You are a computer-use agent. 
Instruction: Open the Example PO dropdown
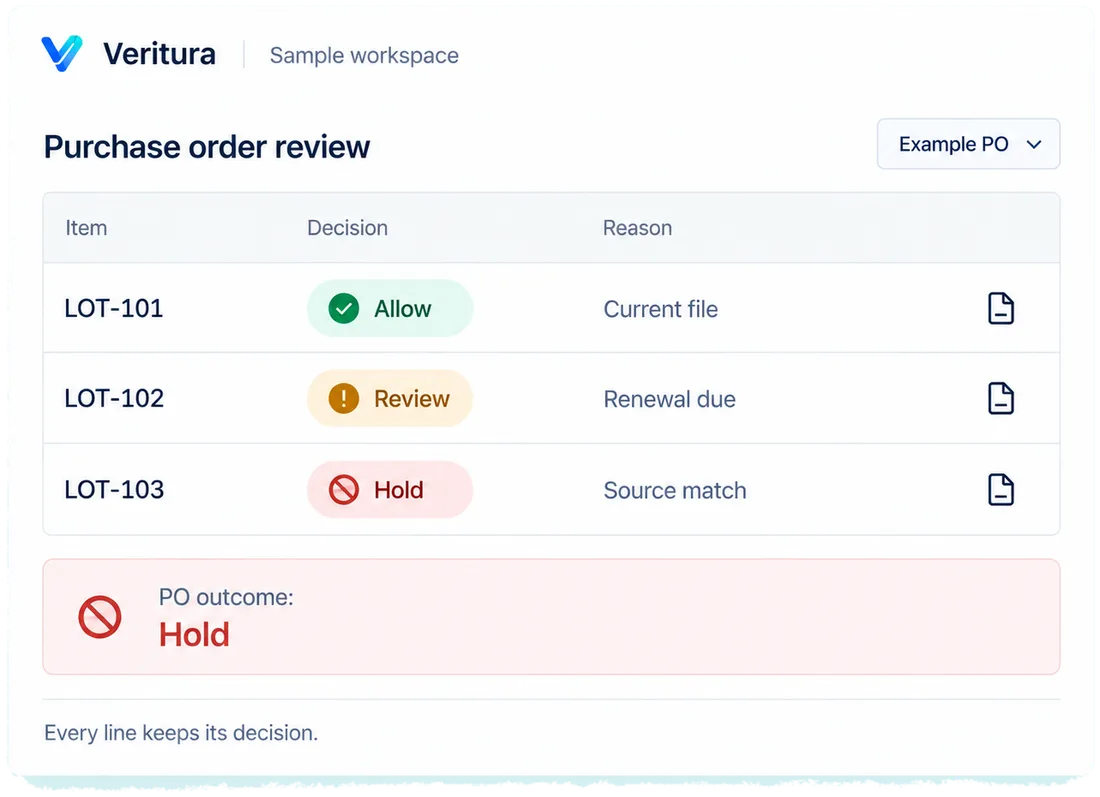click(968, 144)
